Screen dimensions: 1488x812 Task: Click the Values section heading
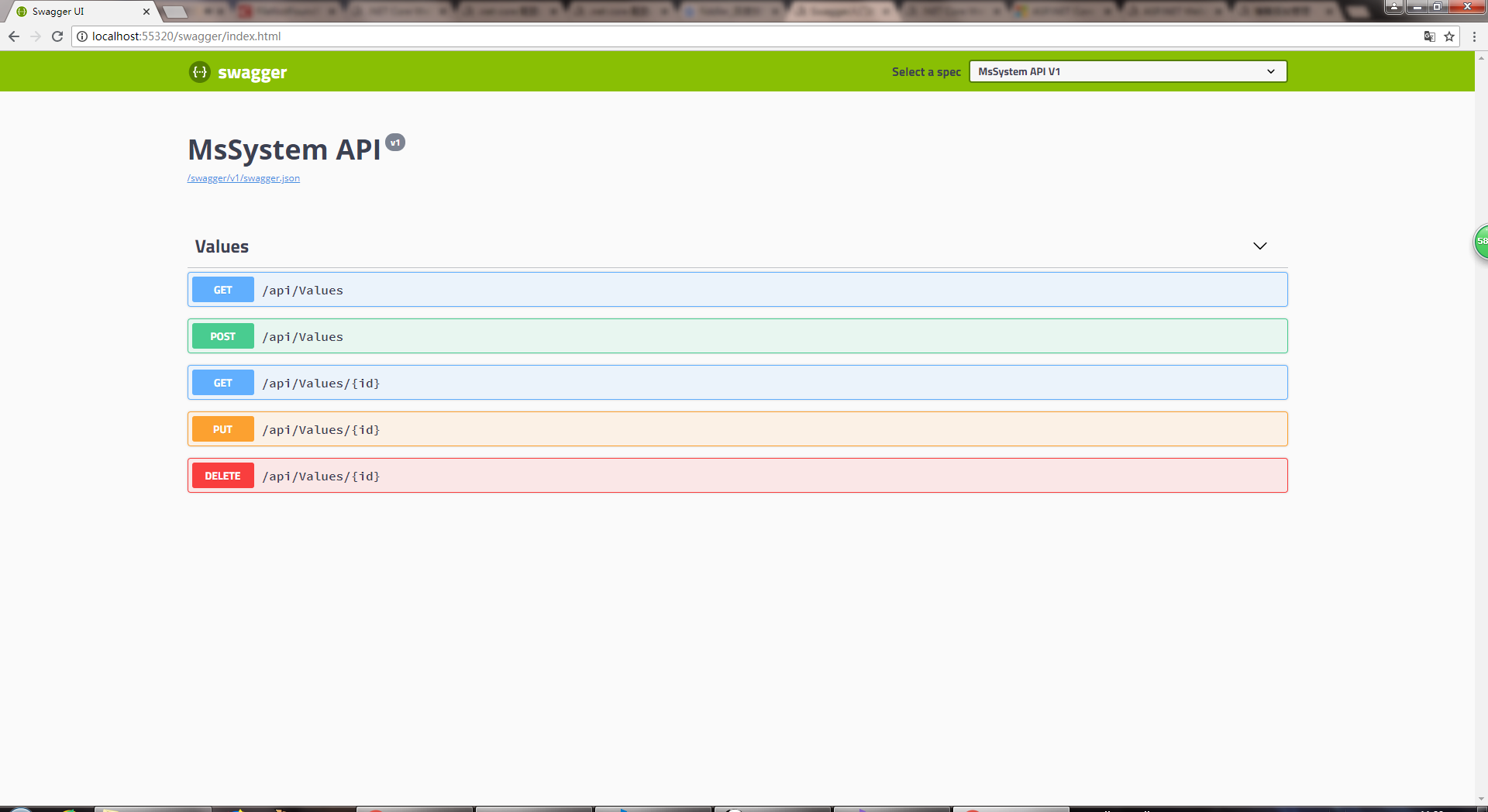click(222, 246)
